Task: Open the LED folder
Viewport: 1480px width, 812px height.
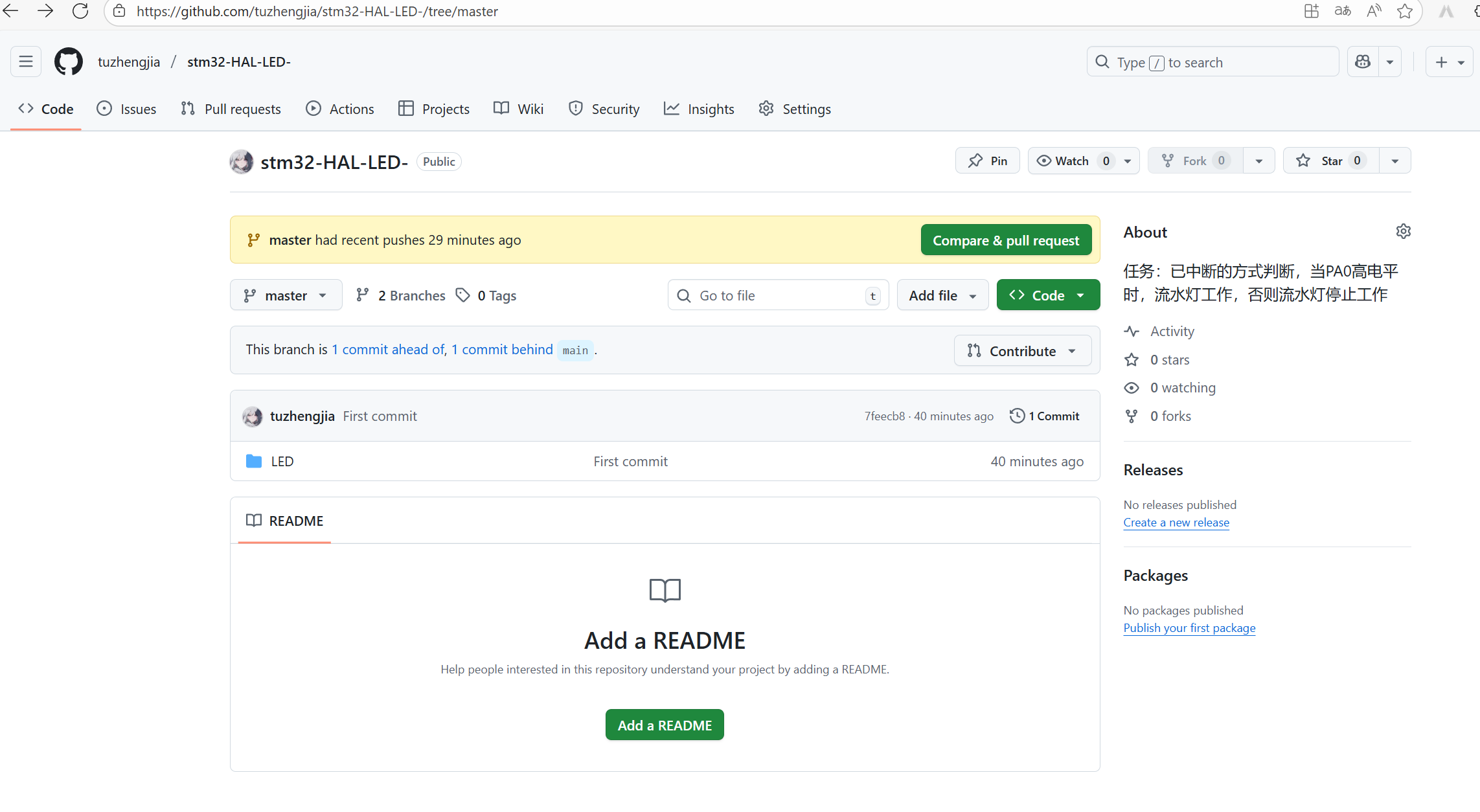Action: 282,461
